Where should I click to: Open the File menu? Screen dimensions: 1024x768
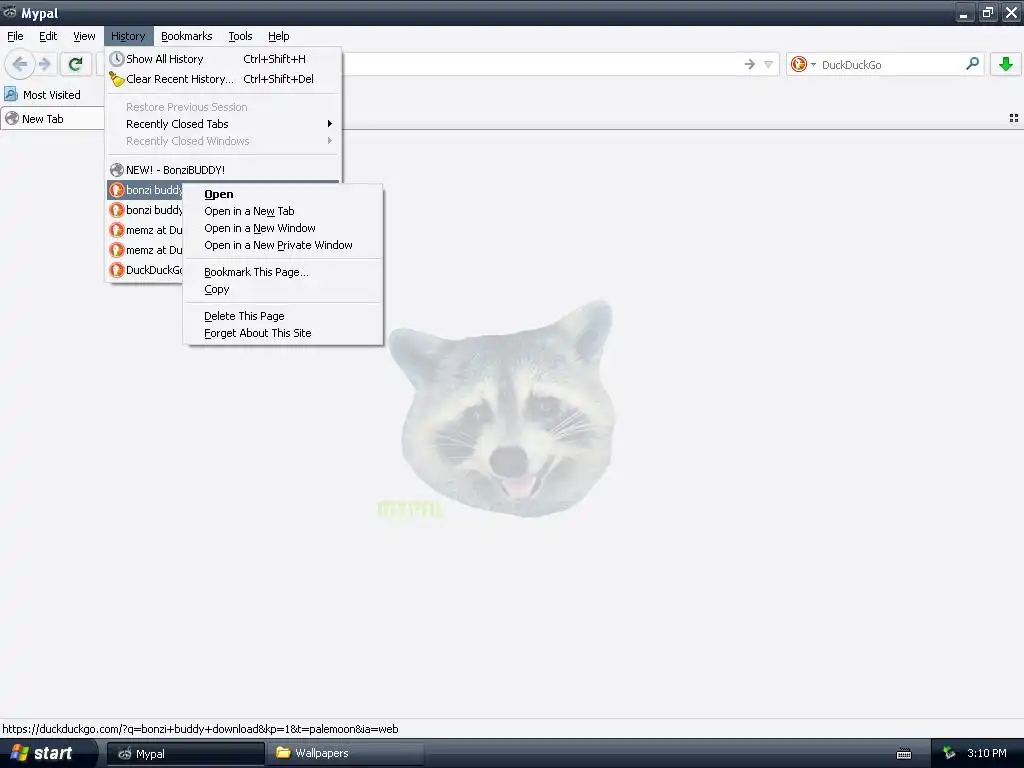15,36
